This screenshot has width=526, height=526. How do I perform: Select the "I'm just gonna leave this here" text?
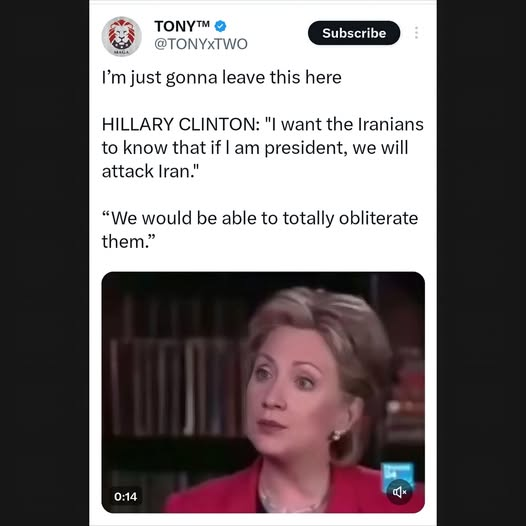[221, 77]
